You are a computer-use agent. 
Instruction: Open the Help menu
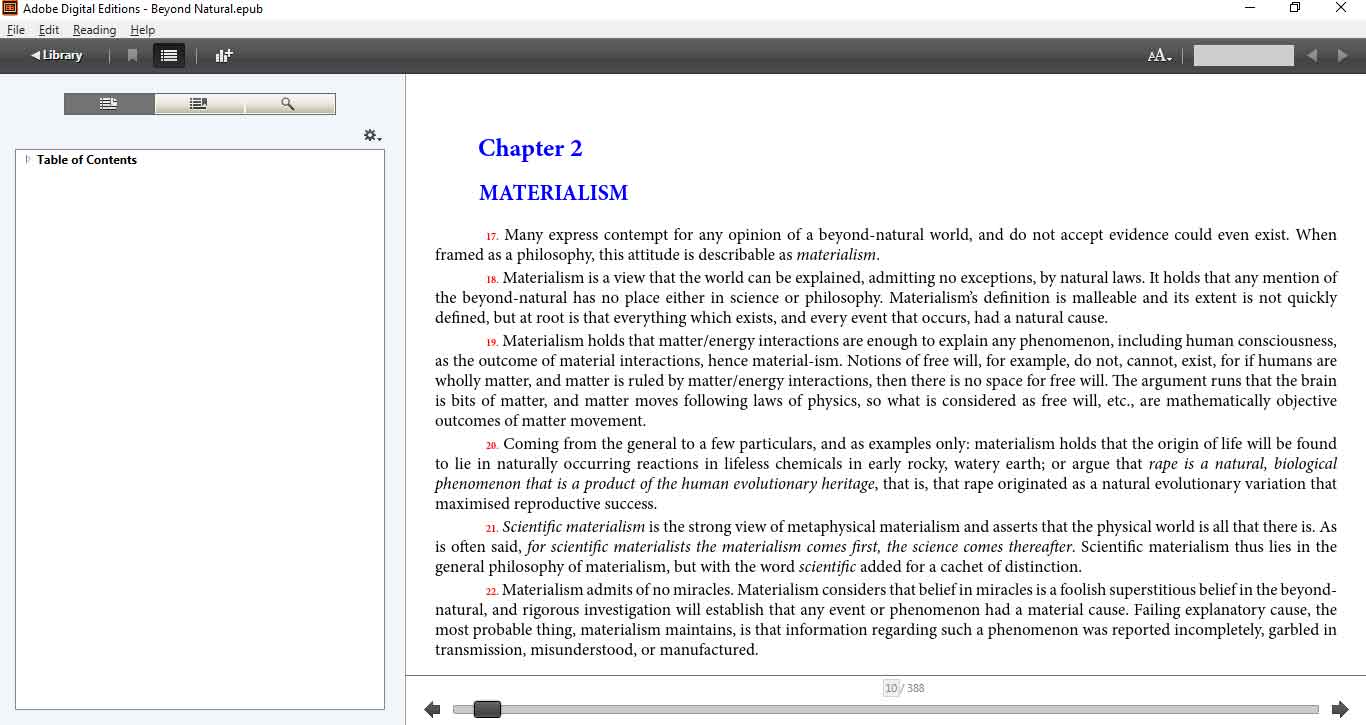(x=142, y=30)
